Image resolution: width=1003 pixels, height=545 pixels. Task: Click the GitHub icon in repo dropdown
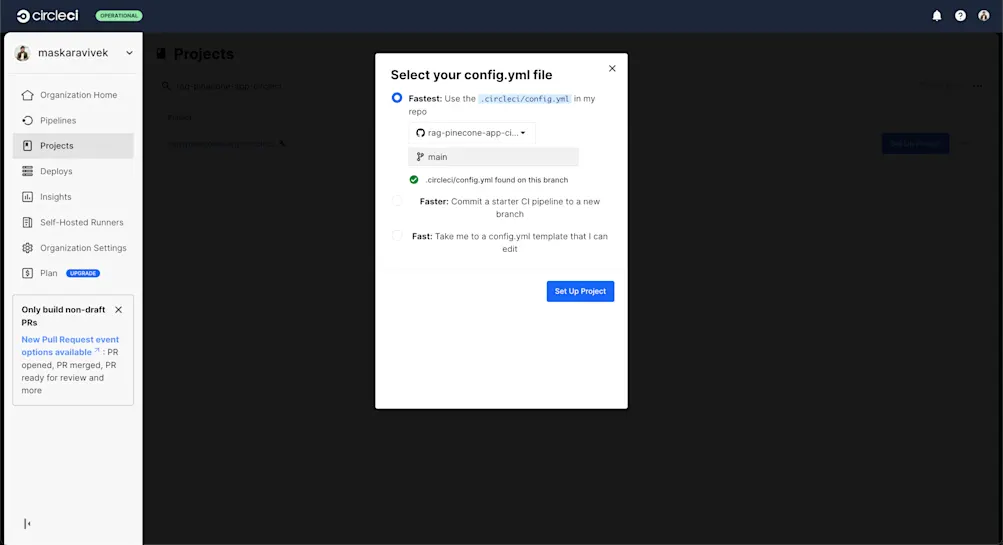click(x=420, y=133)
